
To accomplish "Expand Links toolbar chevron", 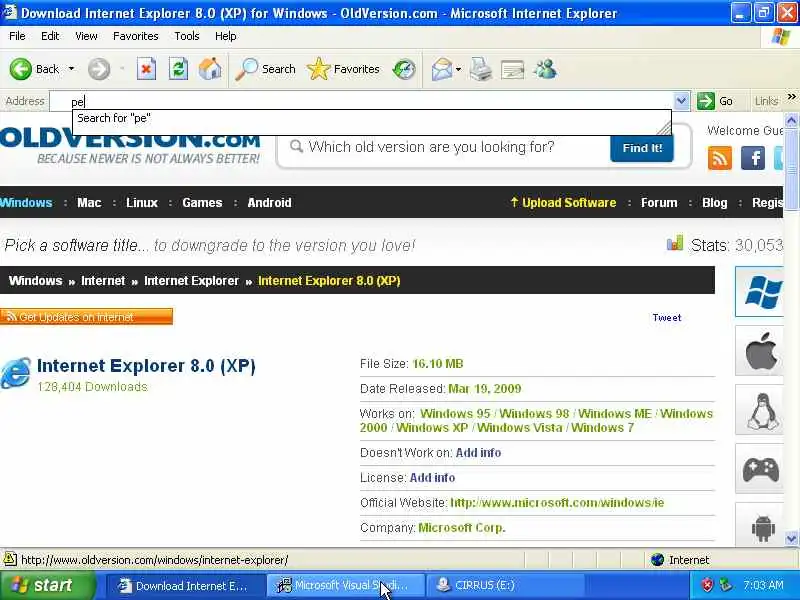I will click(791, 96).
